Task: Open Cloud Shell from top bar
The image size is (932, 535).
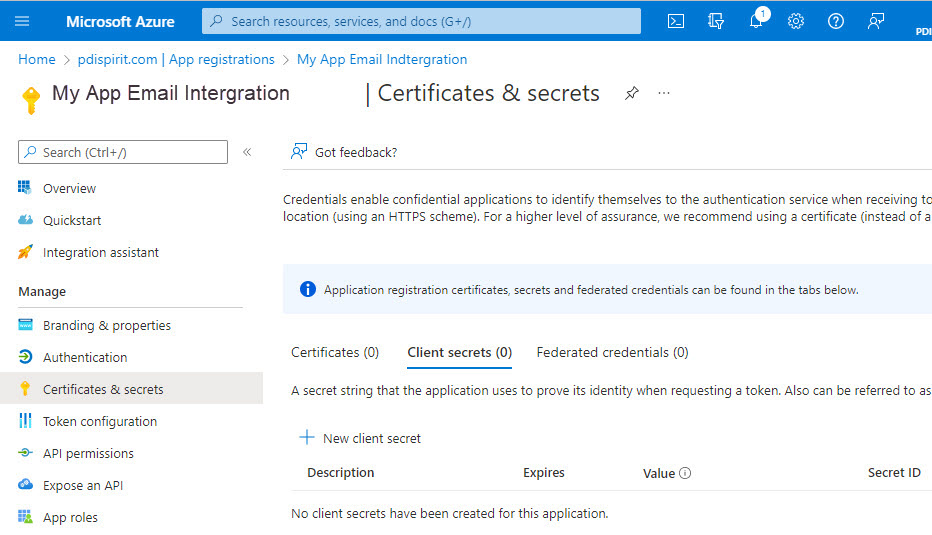Action: coord(676,21)
